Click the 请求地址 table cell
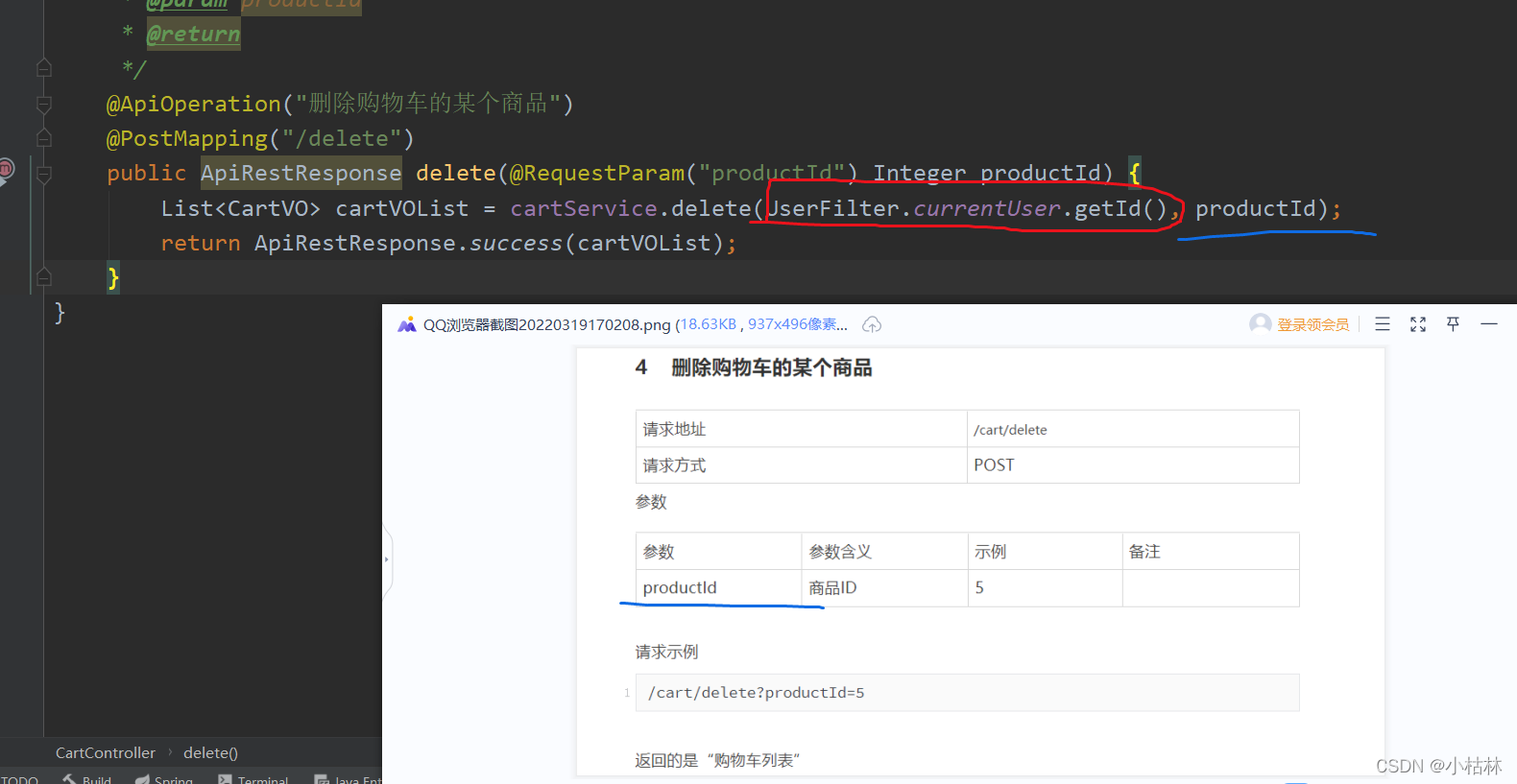This screenshot has height=784, width=1517. 802,429
